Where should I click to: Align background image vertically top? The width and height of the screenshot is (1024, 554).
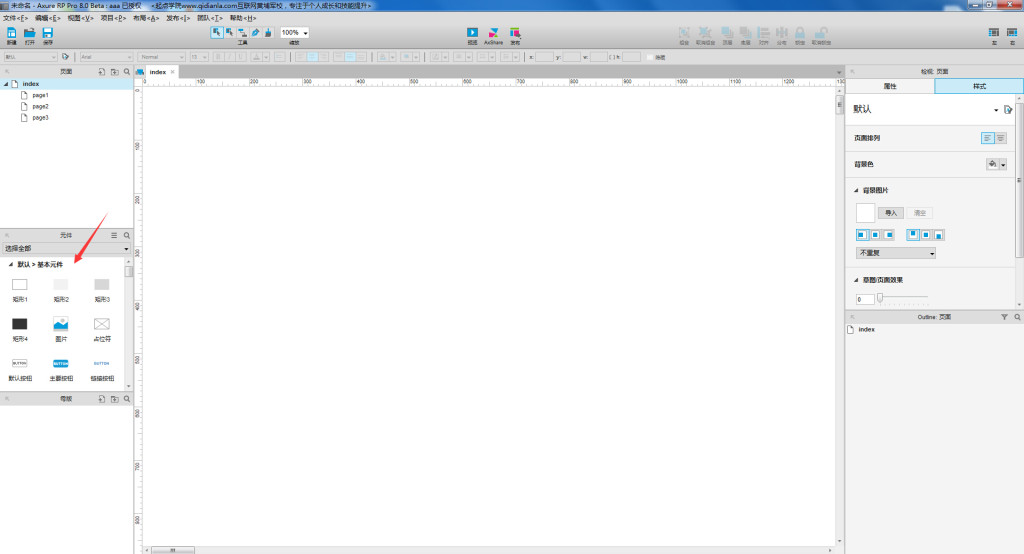(913, 235)
